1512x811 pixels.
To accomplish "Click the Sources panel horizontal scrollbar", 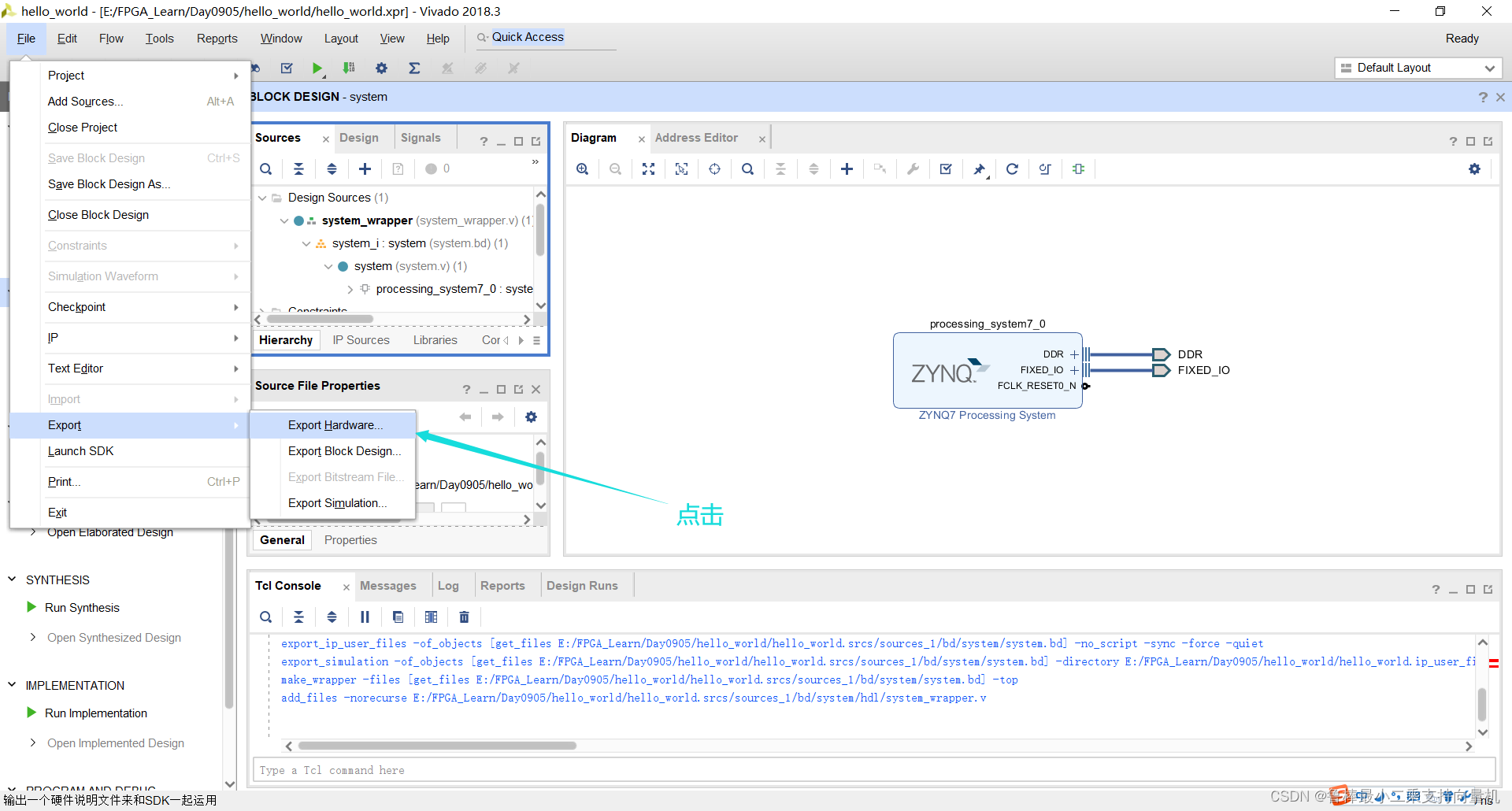I will [x=320, y=319].
